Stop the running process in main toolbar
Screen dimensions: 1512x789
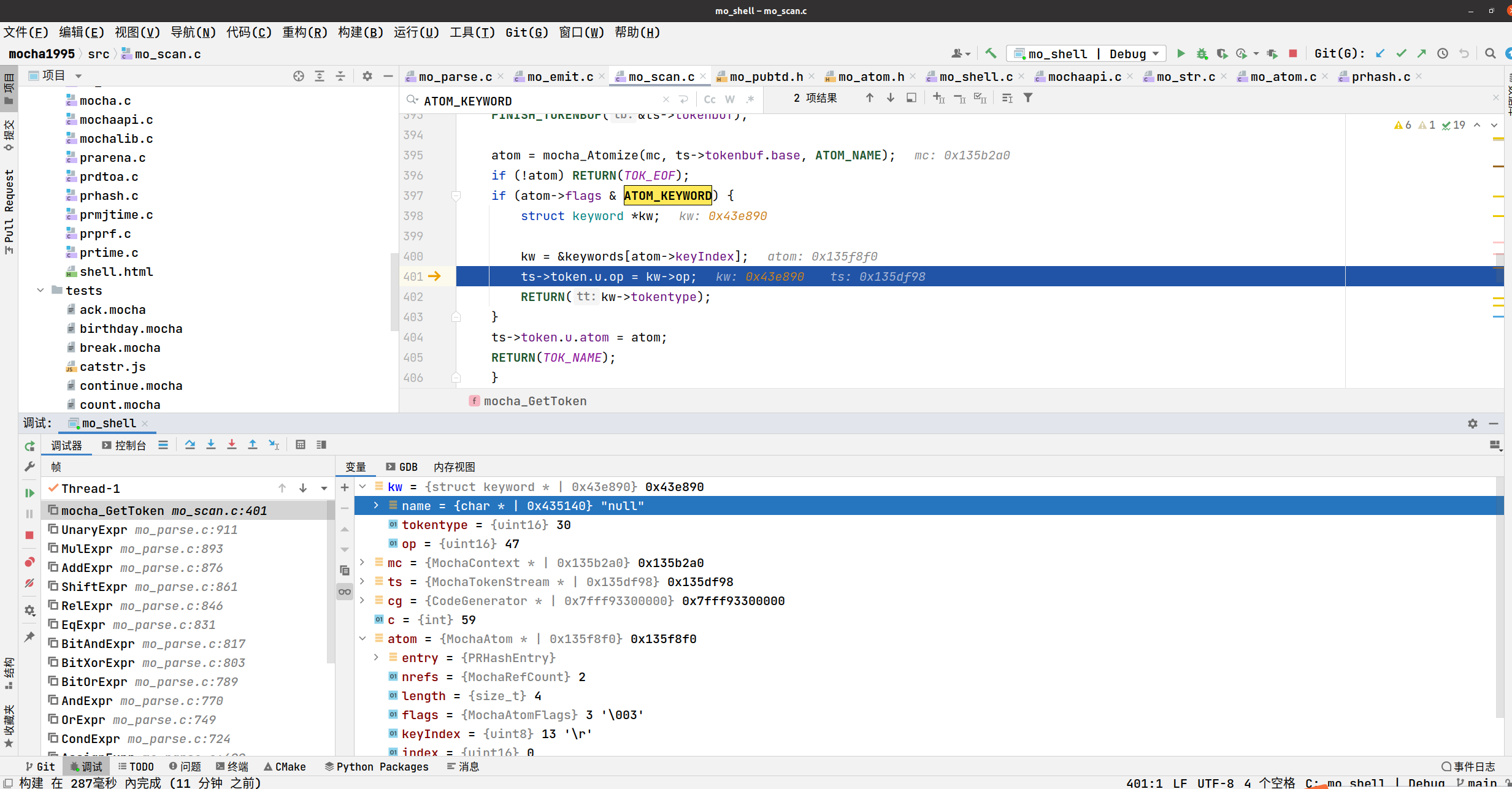(x=1293, y=54)
